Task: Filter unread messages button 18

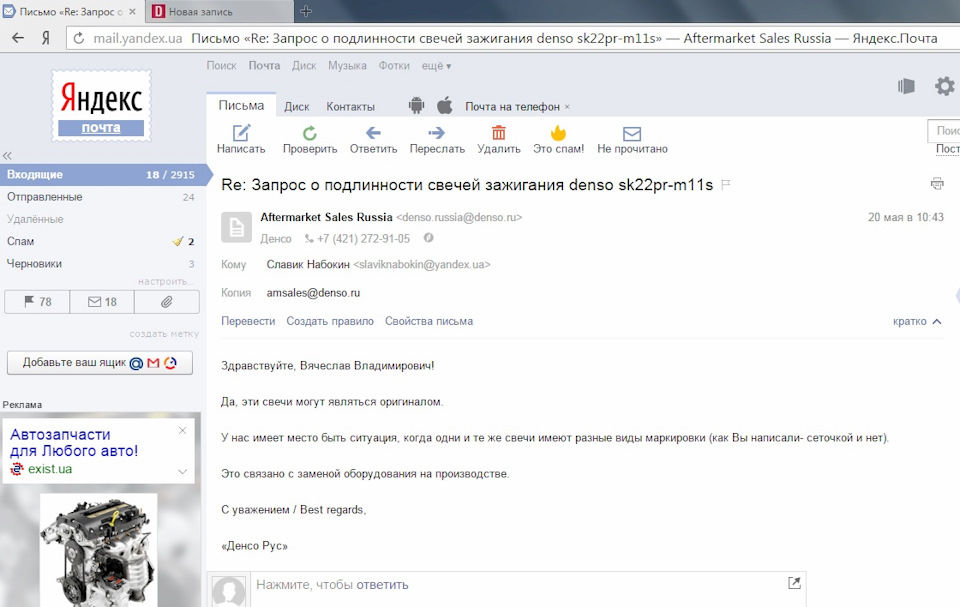Action: (102, 302)
